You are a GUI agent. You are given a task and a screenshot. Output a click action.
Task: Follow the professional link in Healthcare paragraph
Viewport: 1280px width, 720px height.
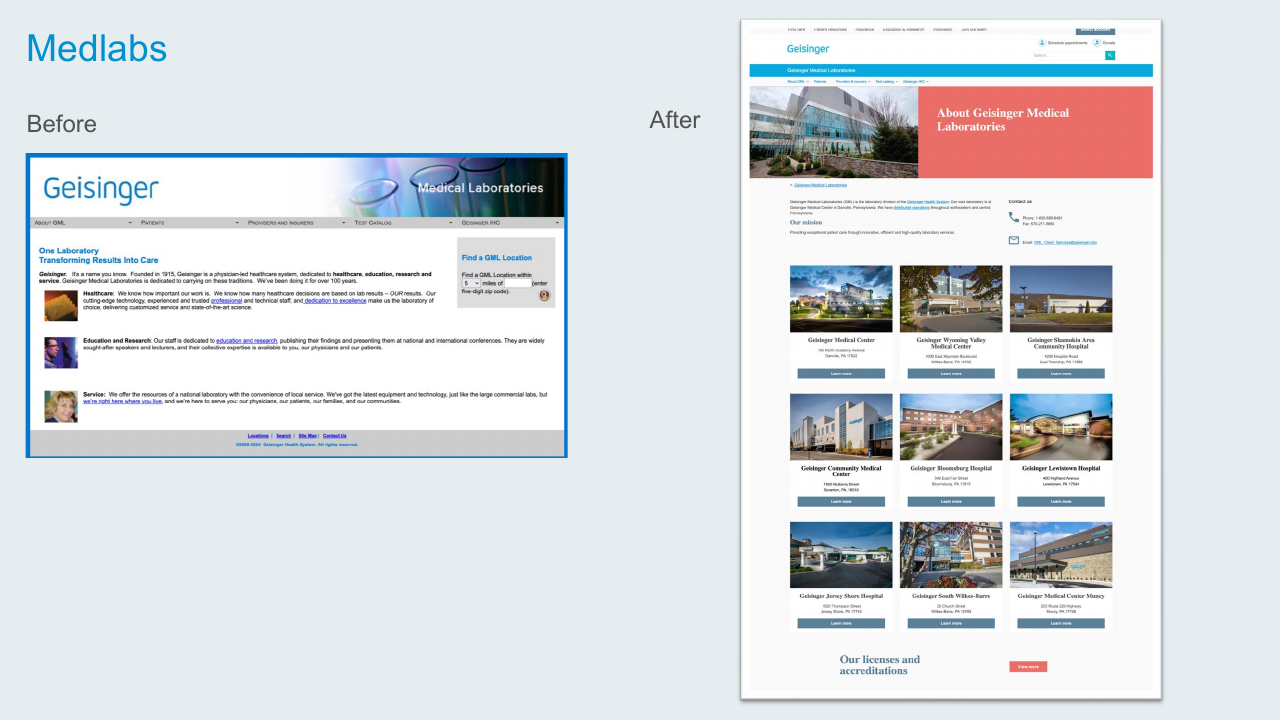point(226,300)
